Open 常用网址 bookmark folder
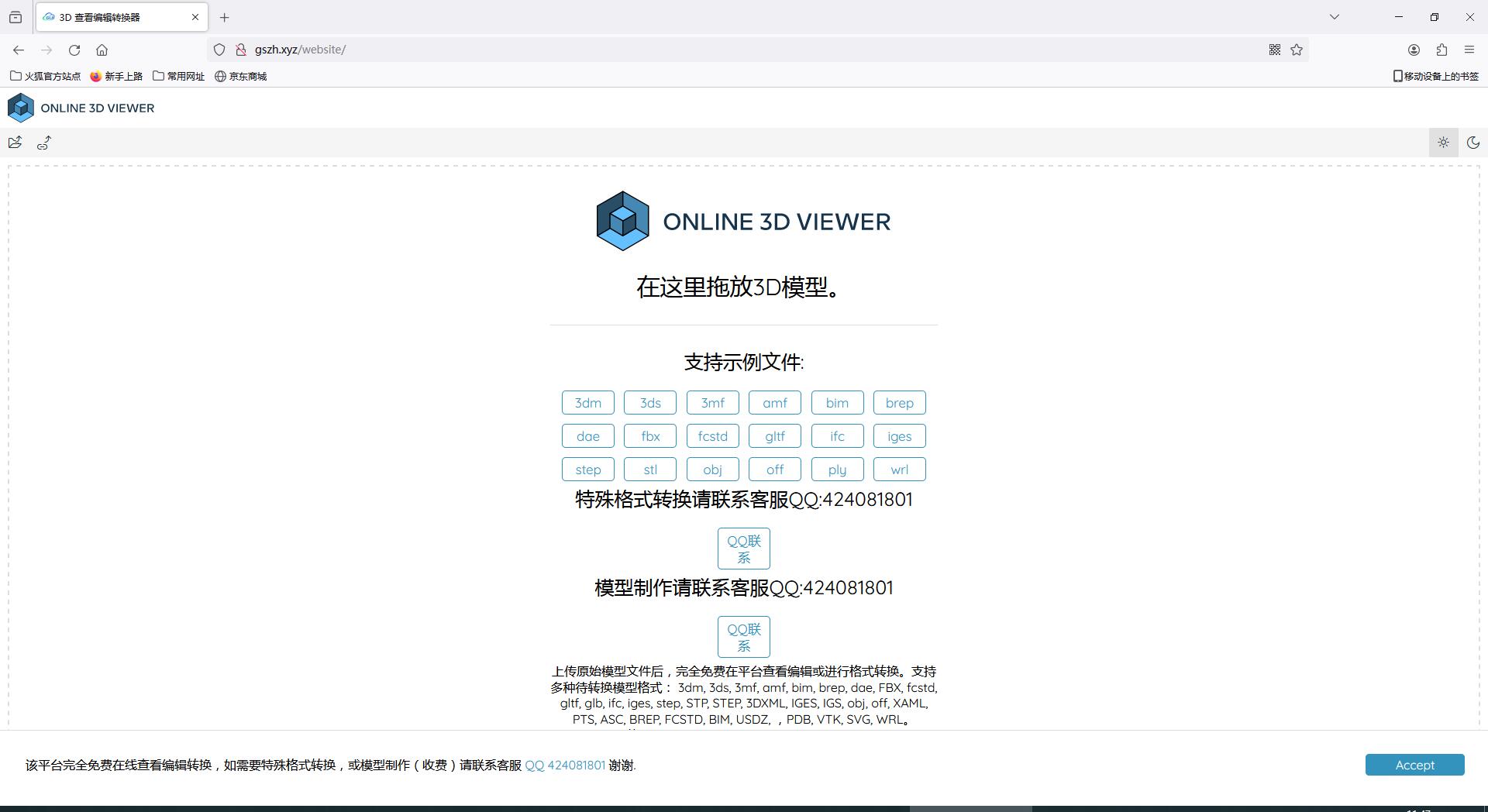Image resolution: width=1488 pixels, height=812 pixels. (179, 76)
